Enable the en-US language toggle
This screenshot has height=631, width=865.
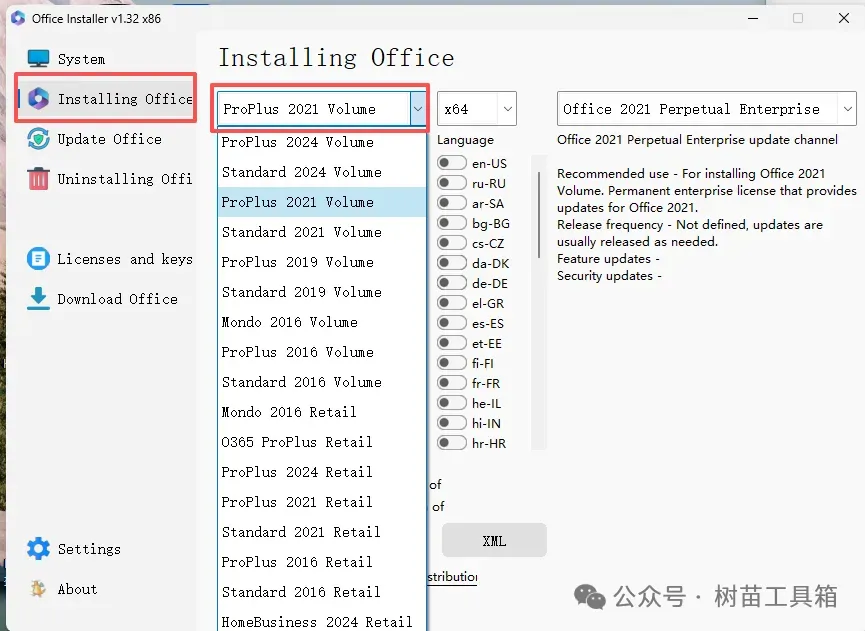(x=452, y=163)
